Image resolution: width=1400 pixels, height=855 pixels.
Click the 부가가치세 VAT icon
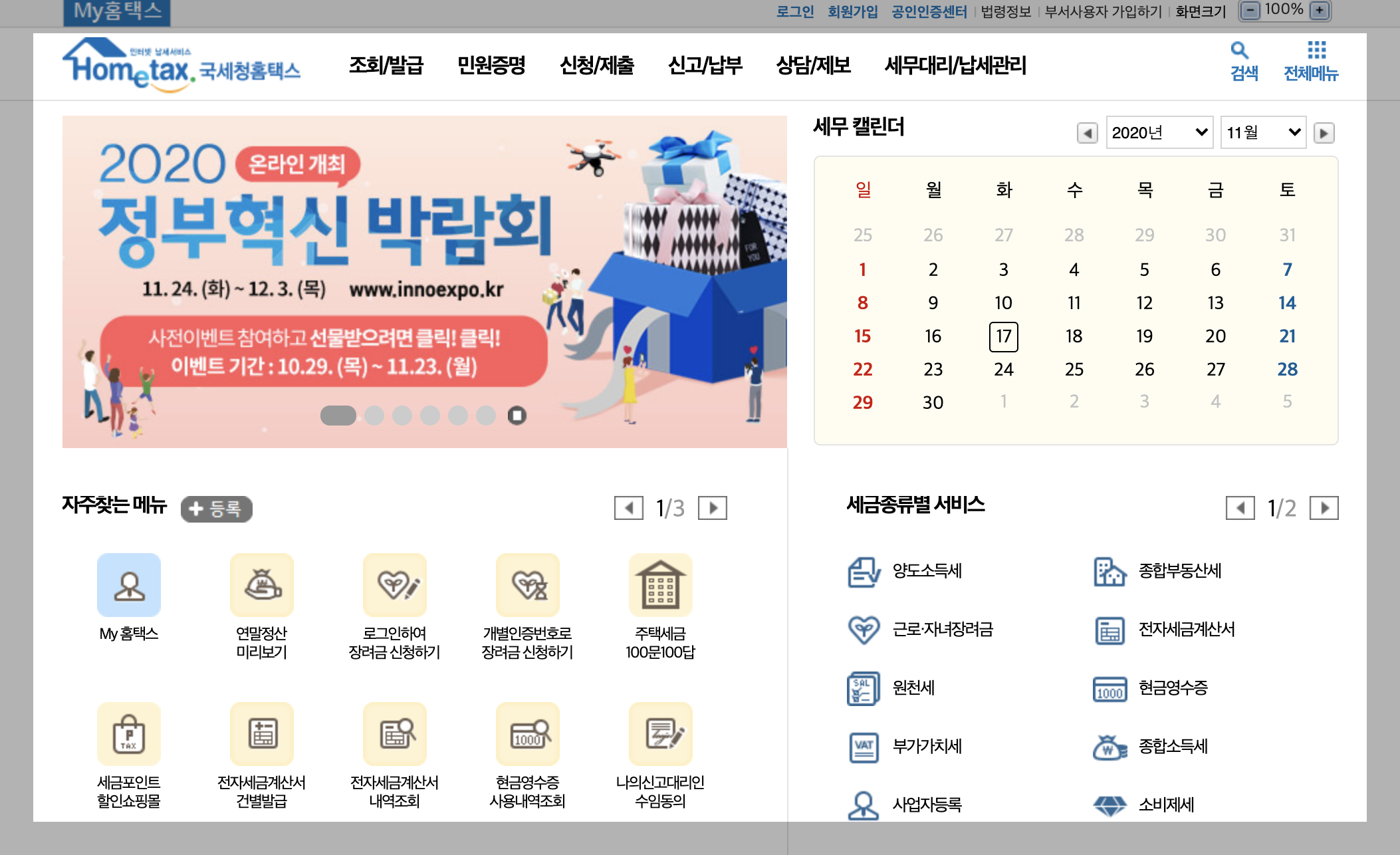pyautogui.click(x=863, y=747)
